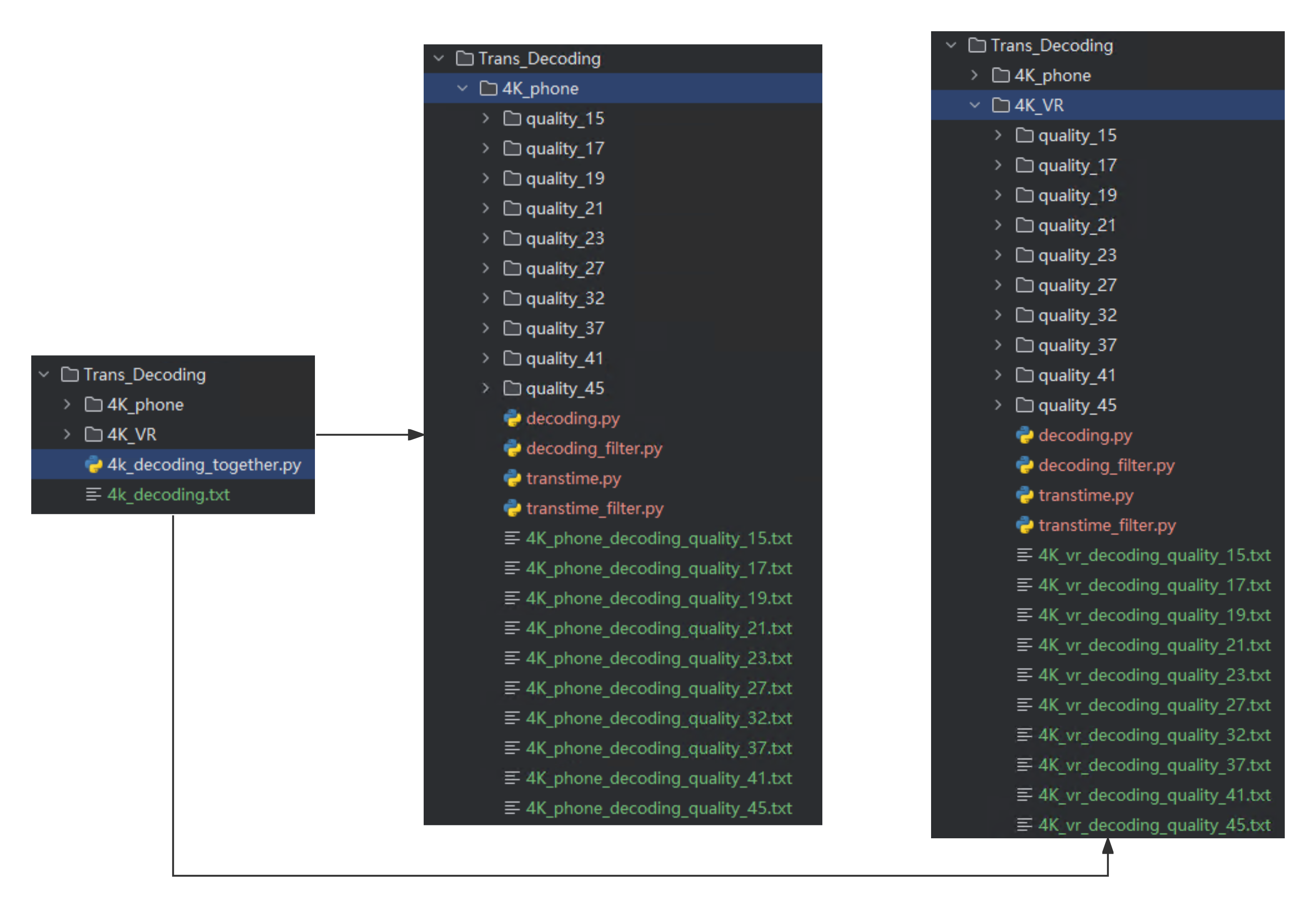Viewport: 1316px width, 907px height.
Task: Click file icon of 4K_vr_decoding_quality_15.txt
Action: tap(1024, 555)
